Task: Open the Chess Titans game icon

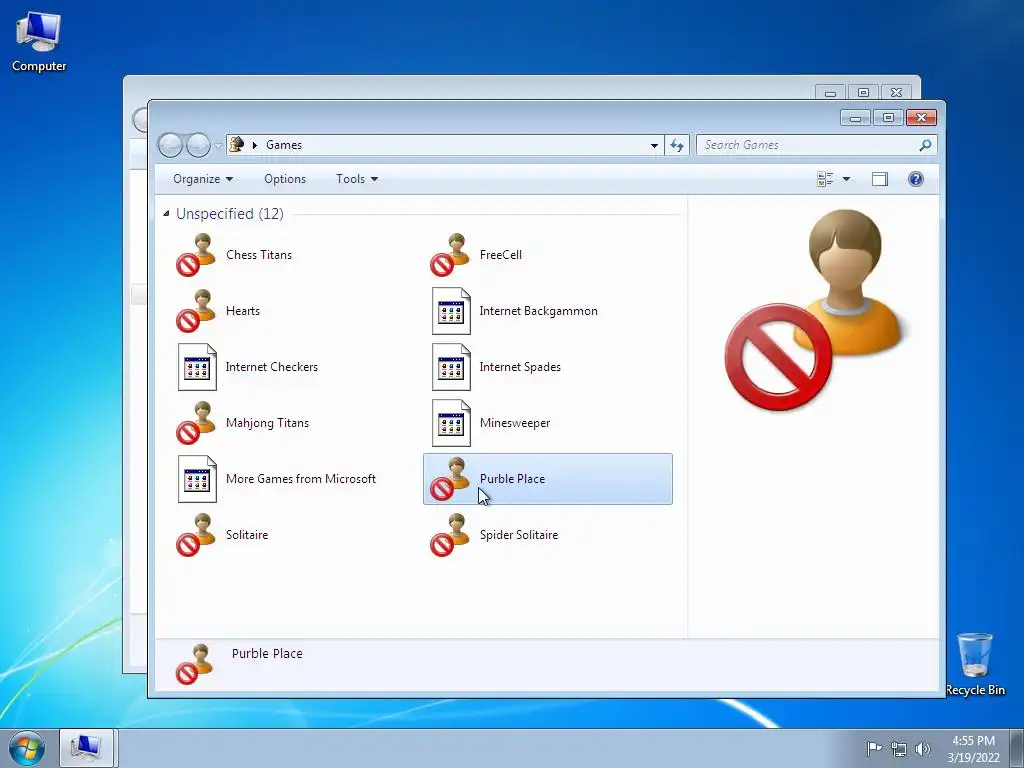Action: (196, 255)
